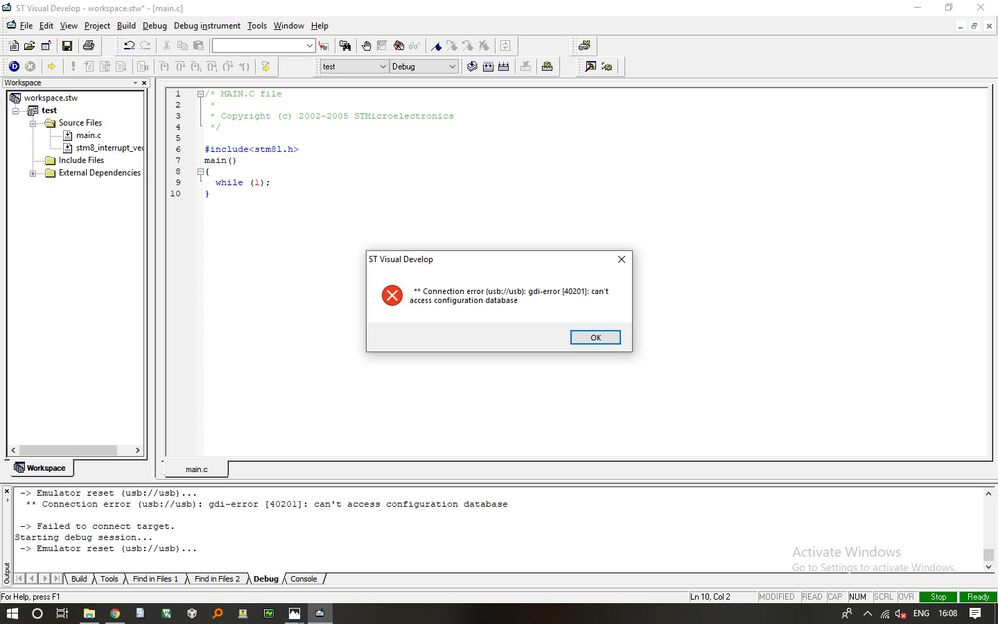Switch to Find in Files 2 tab
This screenshot has height=624, width=998.
point(217,579)
